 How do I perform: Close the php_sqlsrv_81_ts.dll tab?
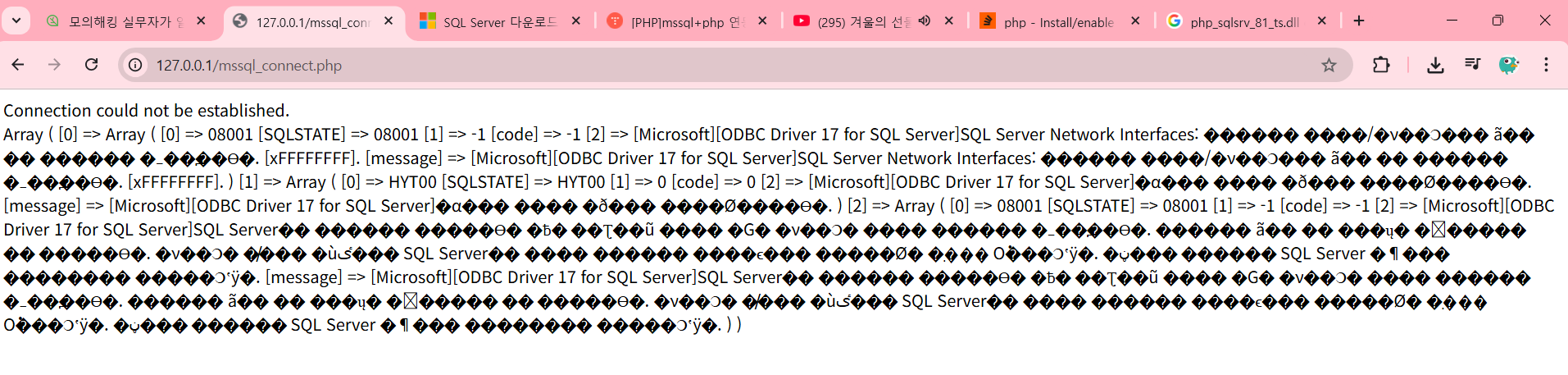[1322, 21]
